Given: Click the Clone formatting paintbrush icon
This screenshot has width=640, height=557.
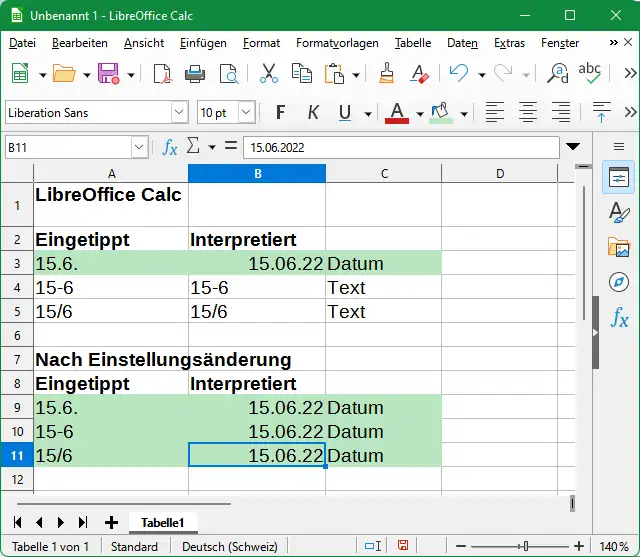Looking at the screenshot, I should (388, 74).
